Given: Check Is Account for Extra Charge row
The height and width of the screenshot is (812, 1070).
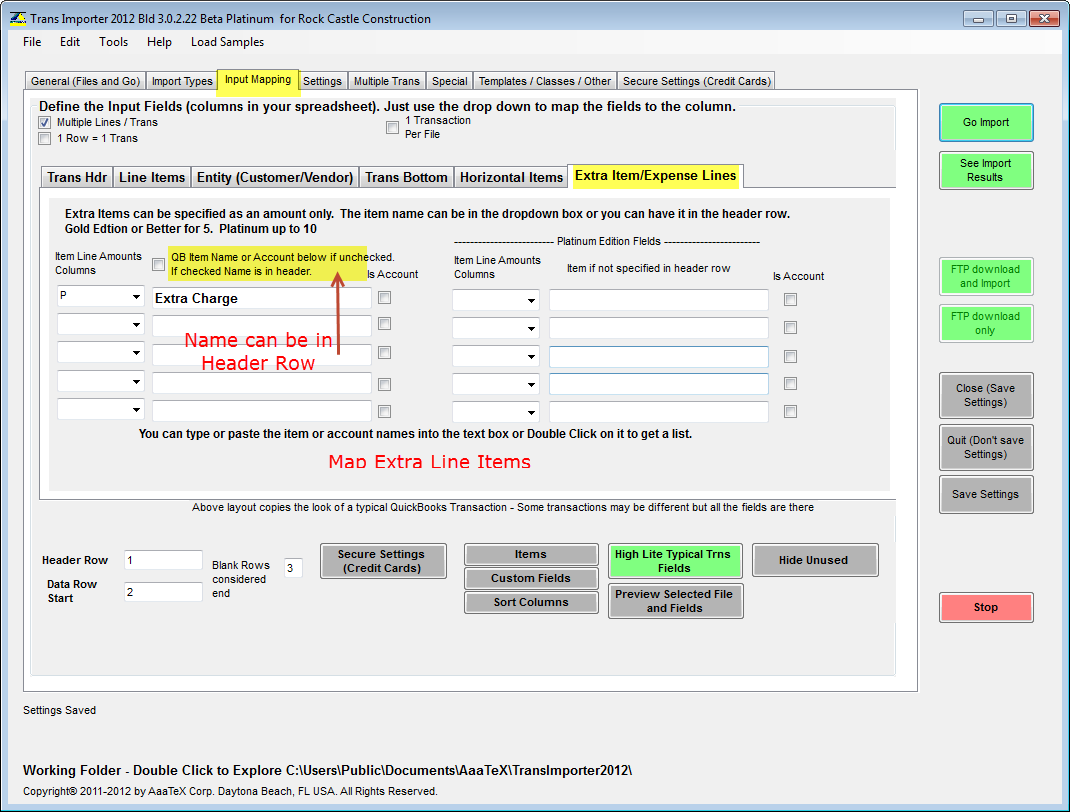Looking at the screenshot, I should tap(385, 298).
